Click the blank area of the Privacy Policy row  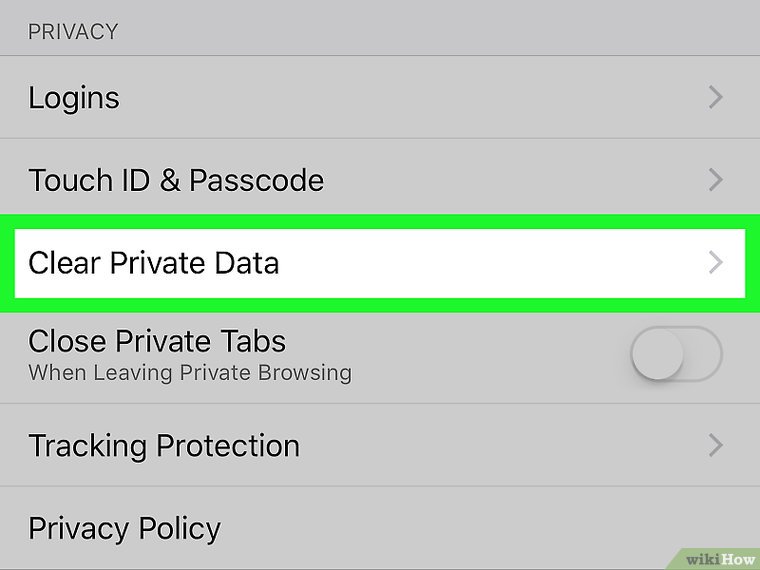[480, 529]
